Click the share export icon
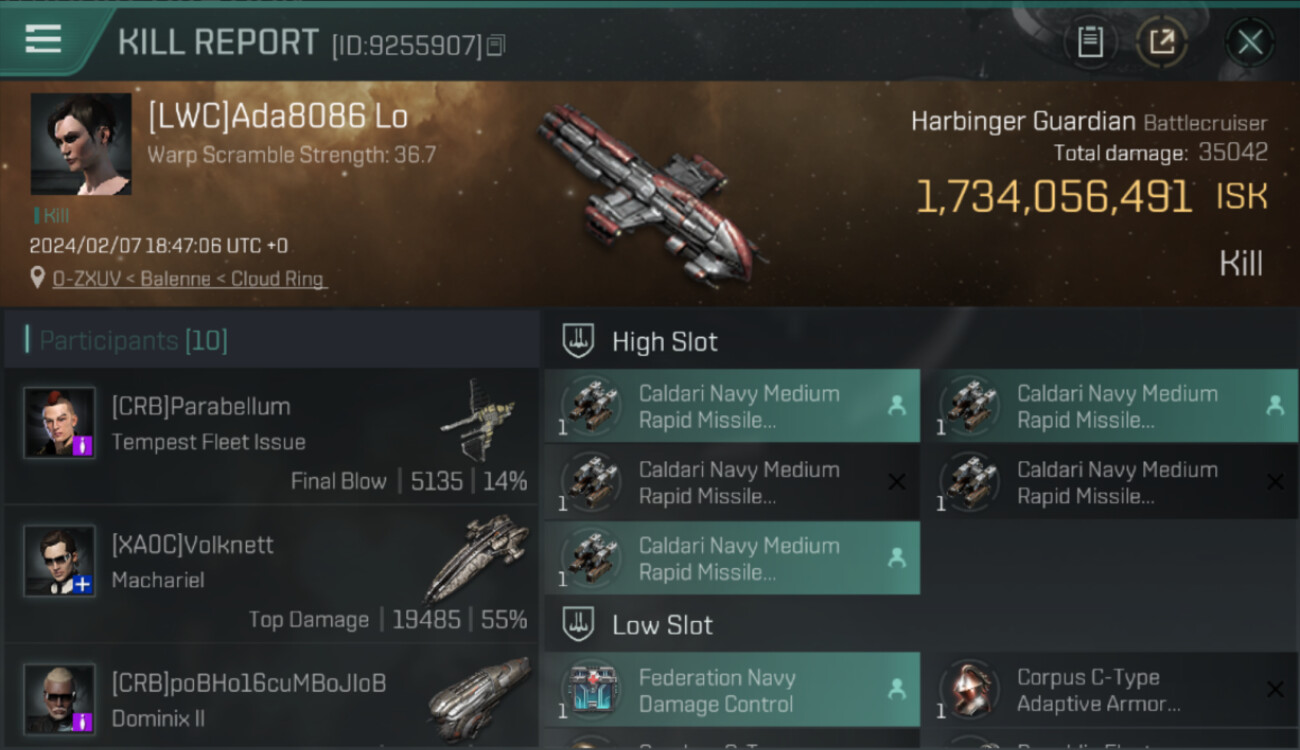The image size is (1300, 750). click(x=1162, y=42)
